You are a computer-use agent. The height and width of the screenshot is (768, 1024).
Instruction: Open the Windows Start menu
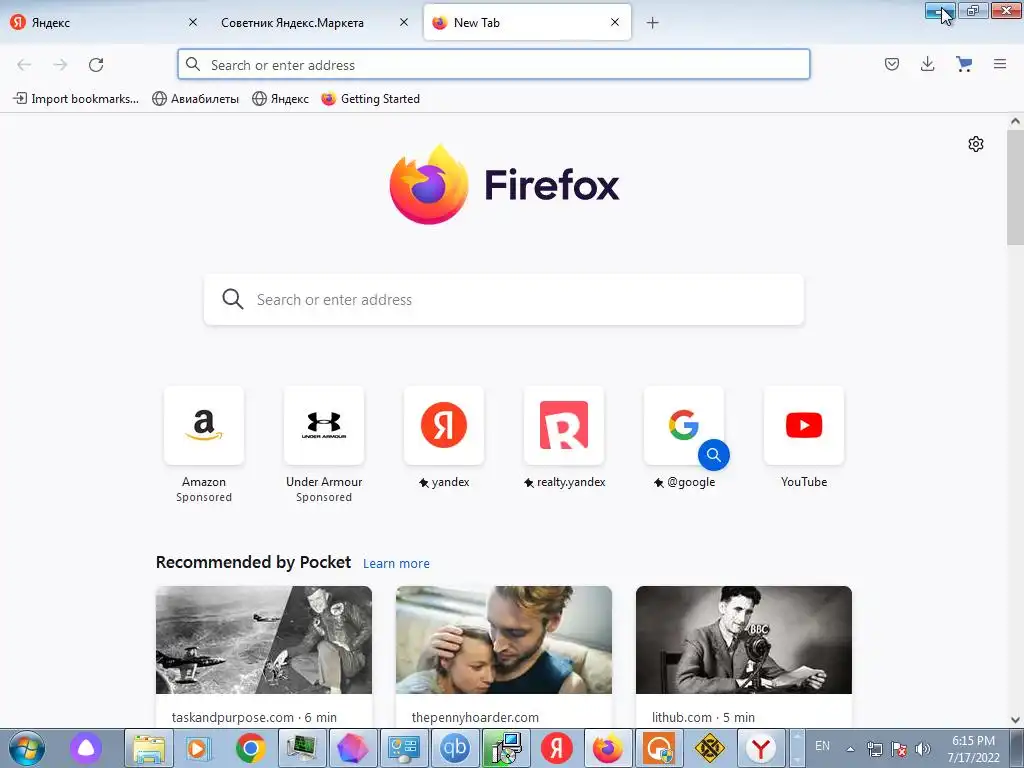point(27,748)
